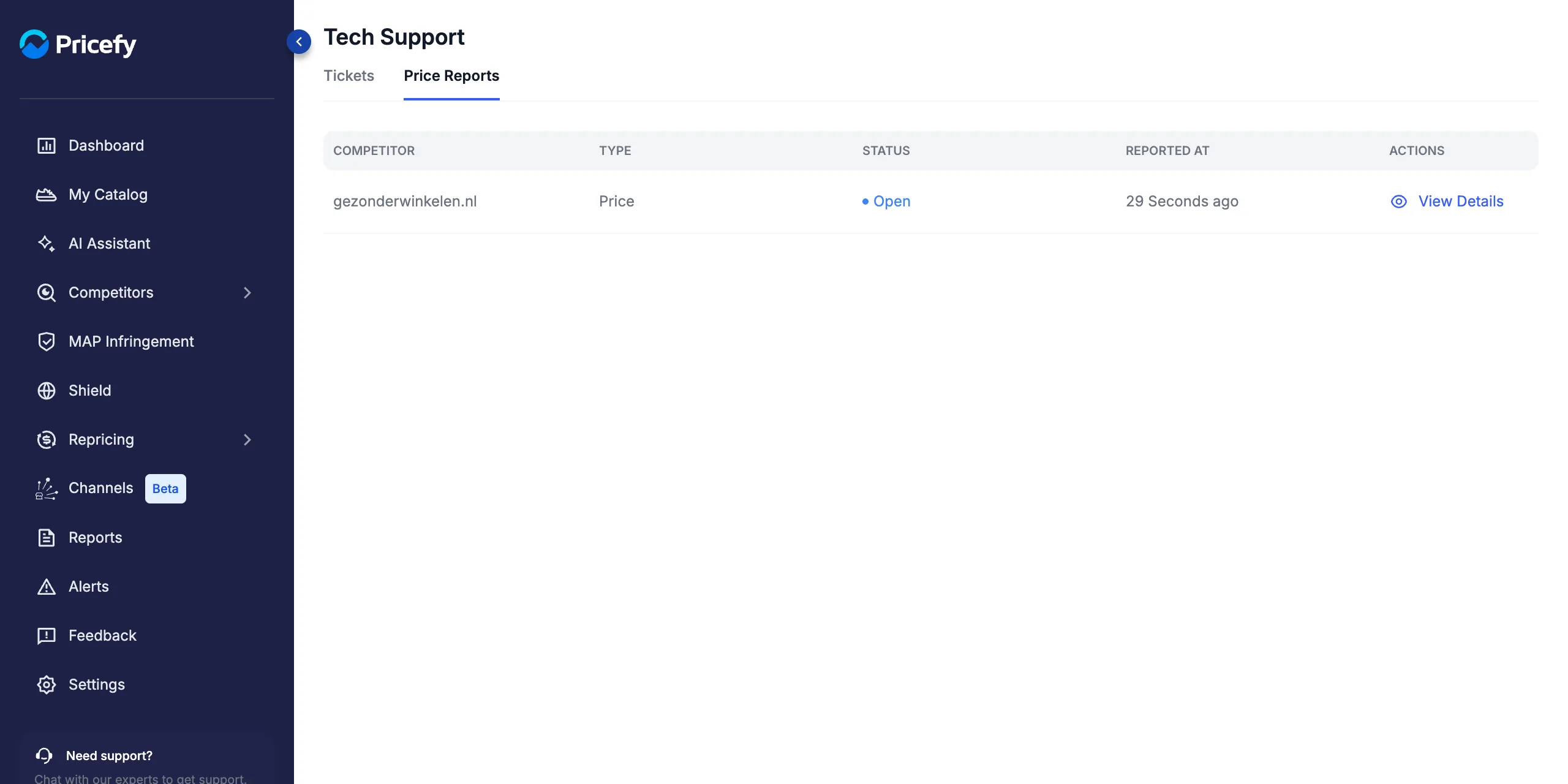This screenshot has height=784, width=1568.
Task: Click the REPORTED AT column header
Action: [1167, 151]
